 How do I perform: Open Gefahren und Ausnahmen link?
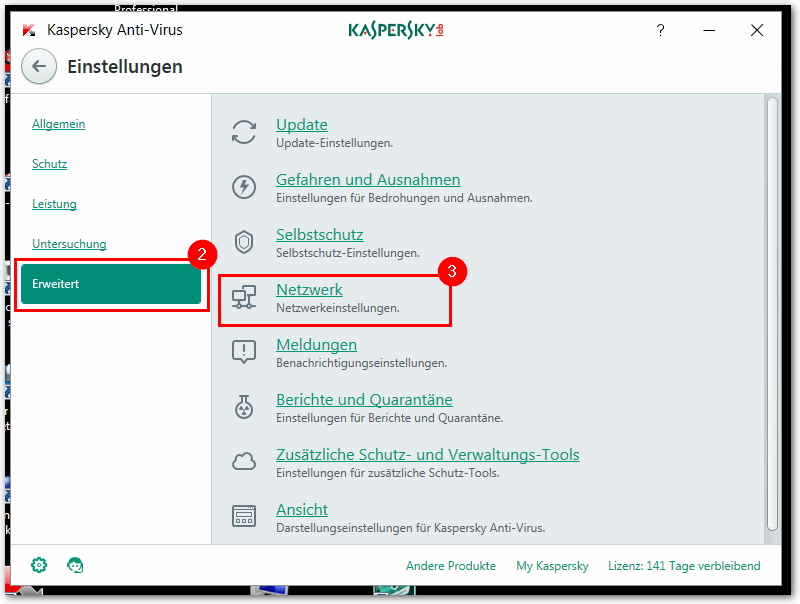(368, 180)
